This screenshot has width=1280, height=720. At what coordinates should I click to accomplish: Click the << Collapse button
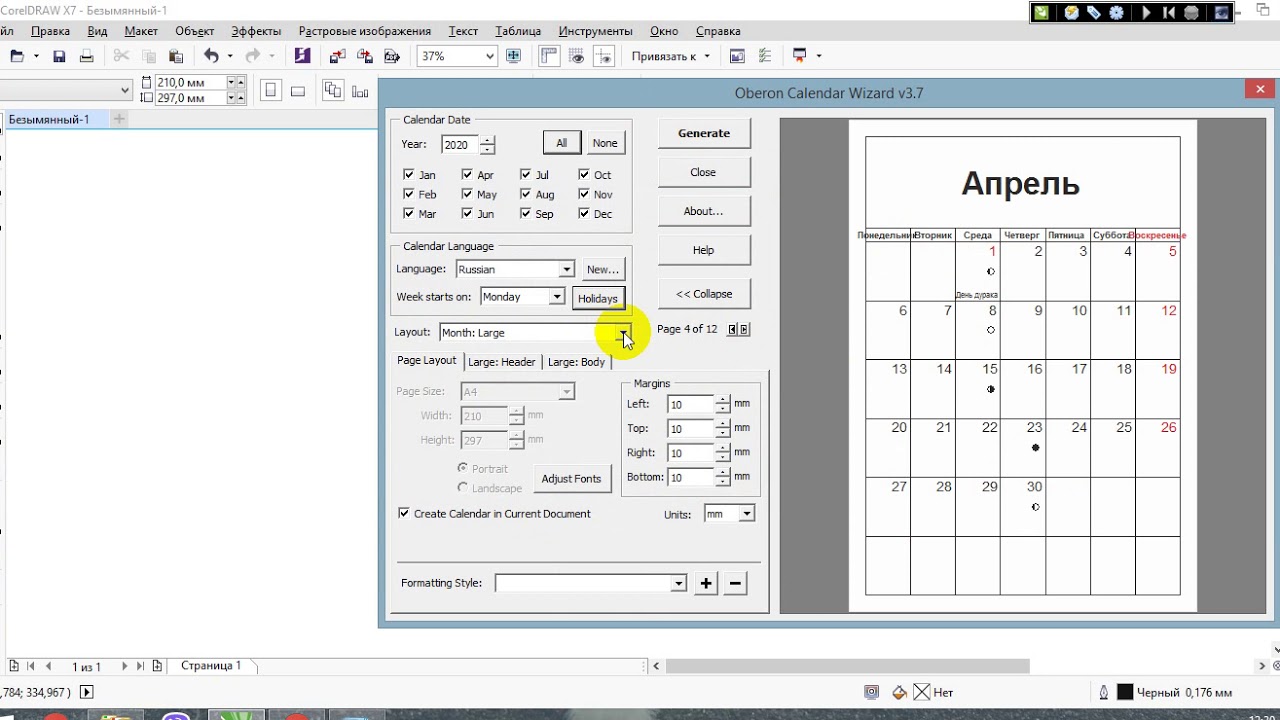(x=704, y=294)
